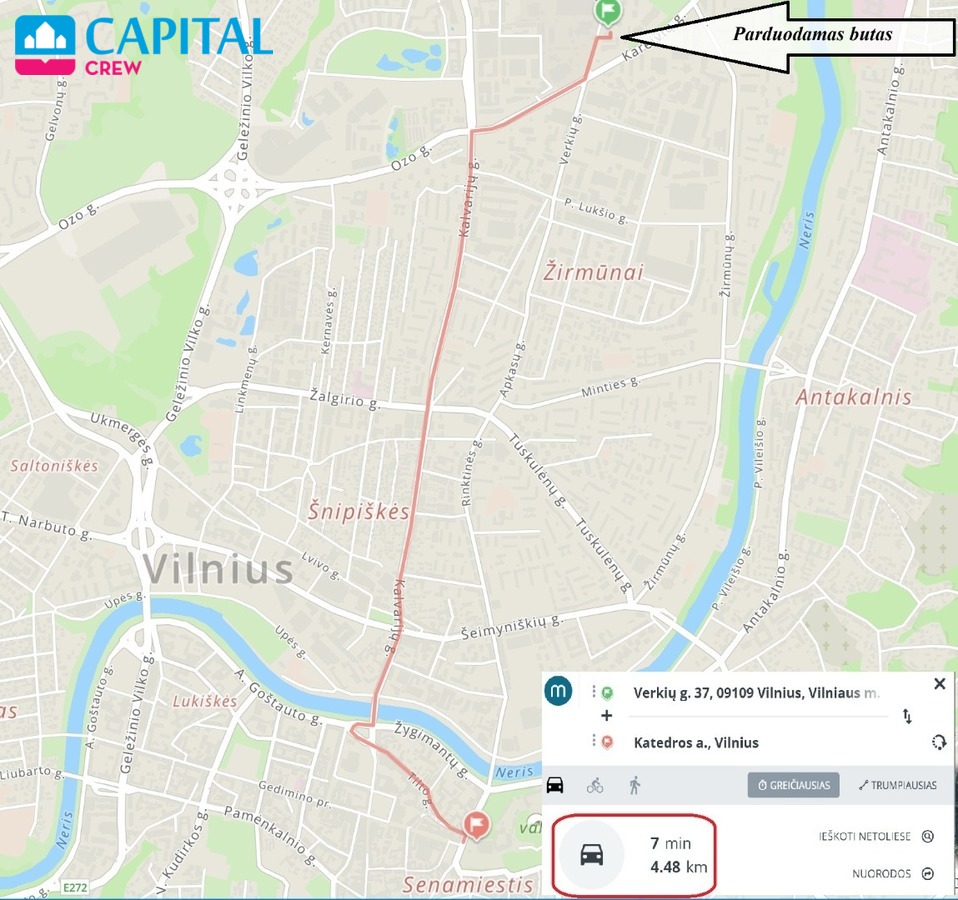The width and height of the screenshot is (958, 900).
Task: Click the circular reset route icon
Action: tap(939, 742)
